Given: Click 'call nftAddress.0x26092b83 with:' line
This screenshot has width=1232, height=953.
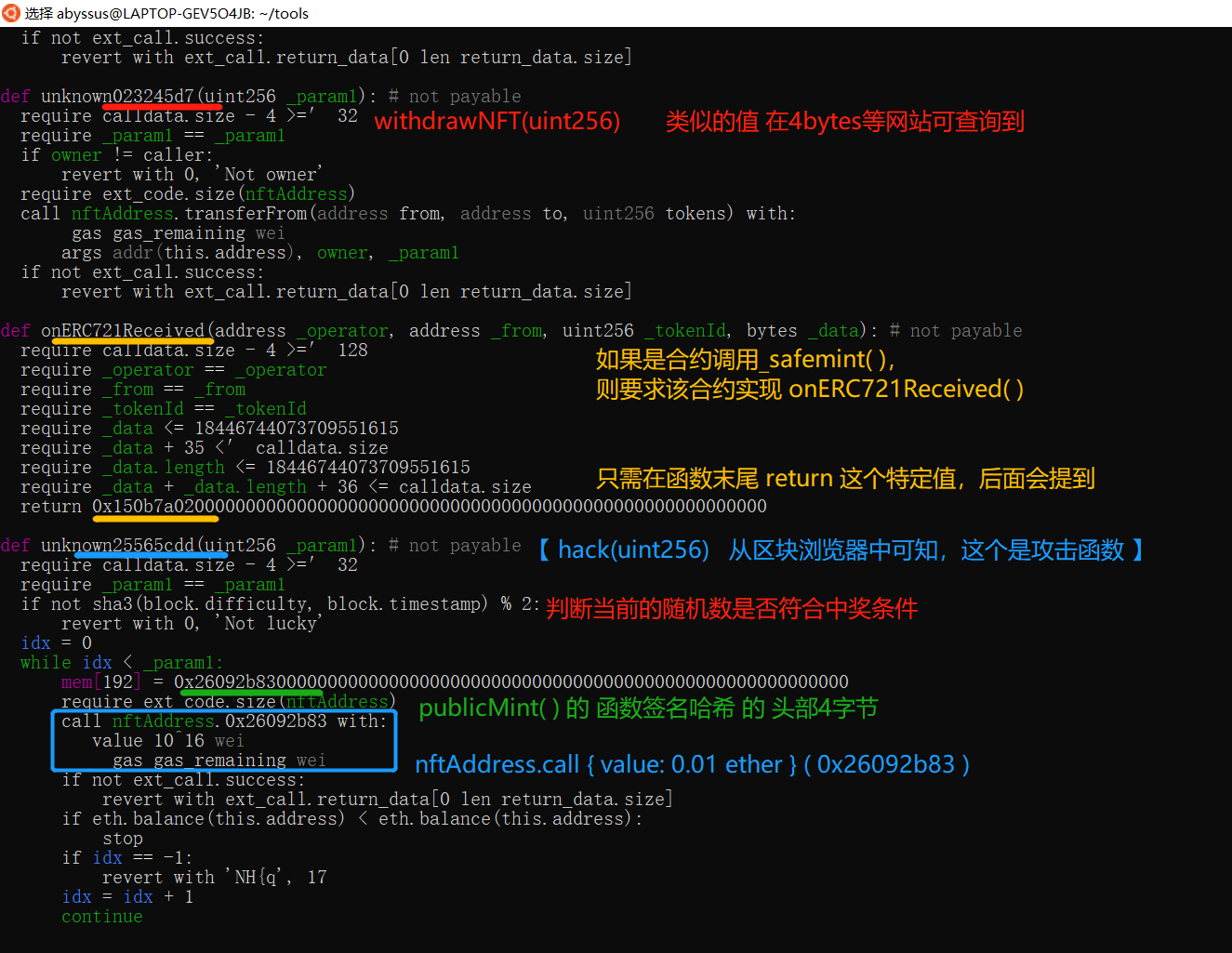Looking at the screenshot, I should (x=224, y=721).
